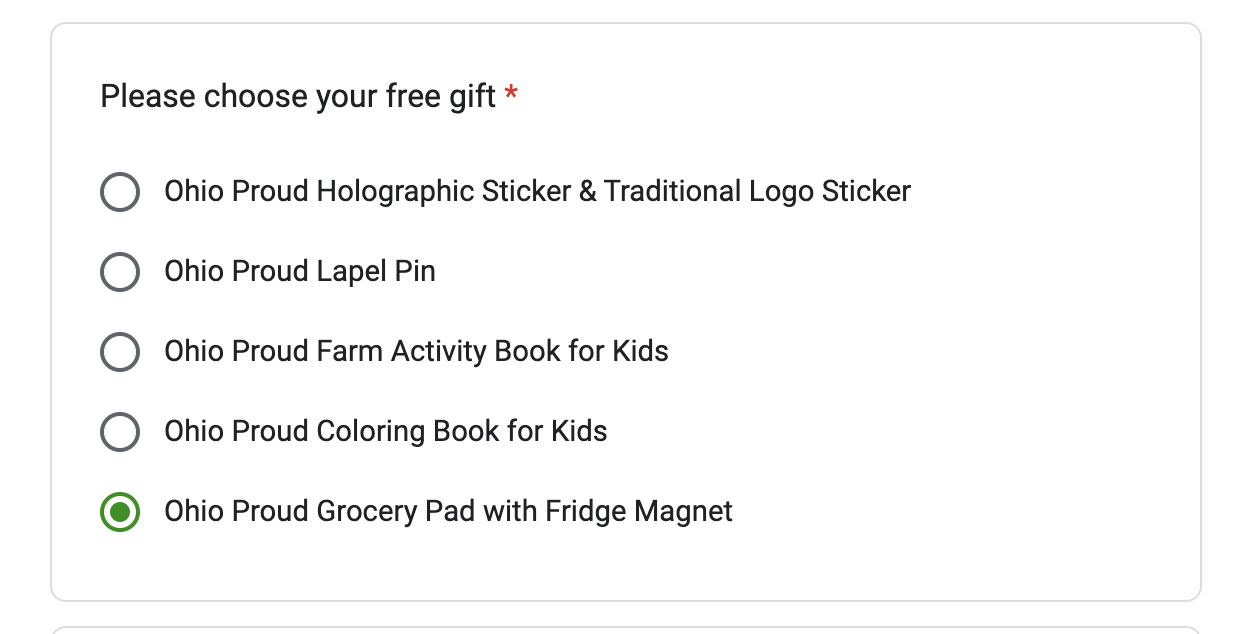Choose the Ohio Proud Lapel Pin radio button

coord(120,272)
